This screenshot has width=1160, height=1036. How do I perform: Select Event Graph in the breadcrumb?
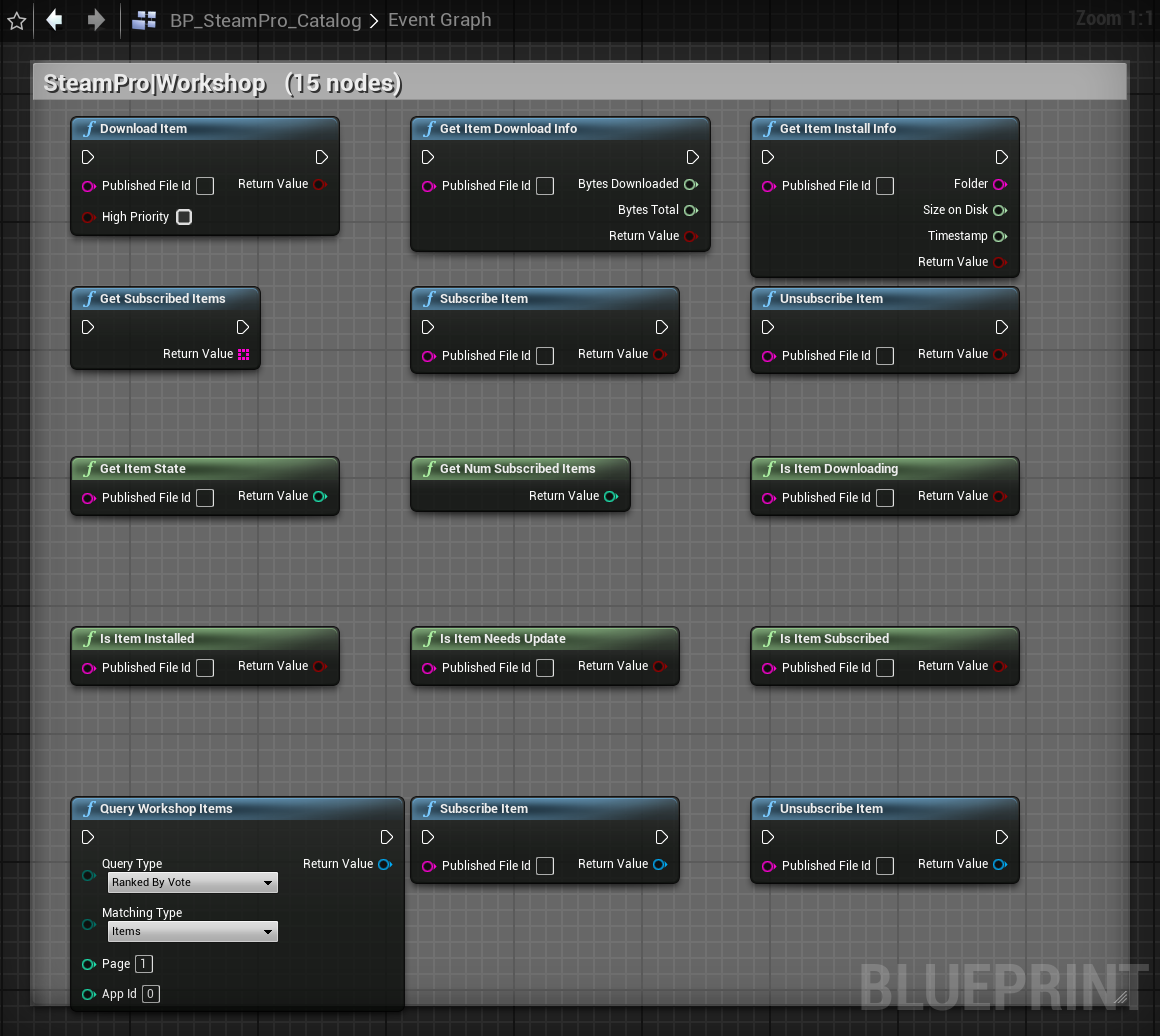[439, 20]
